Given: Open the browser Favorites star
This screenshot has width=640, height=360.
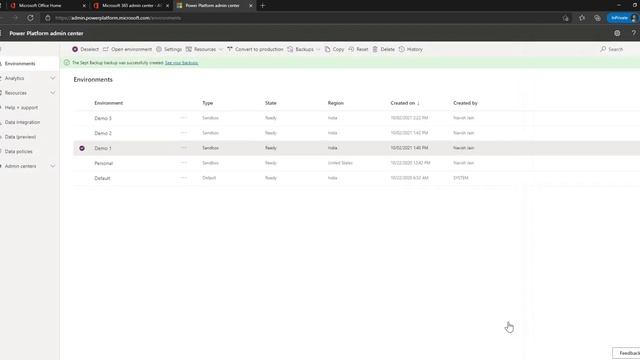Looking at the screenshot, I should click(x=582, y=18).
